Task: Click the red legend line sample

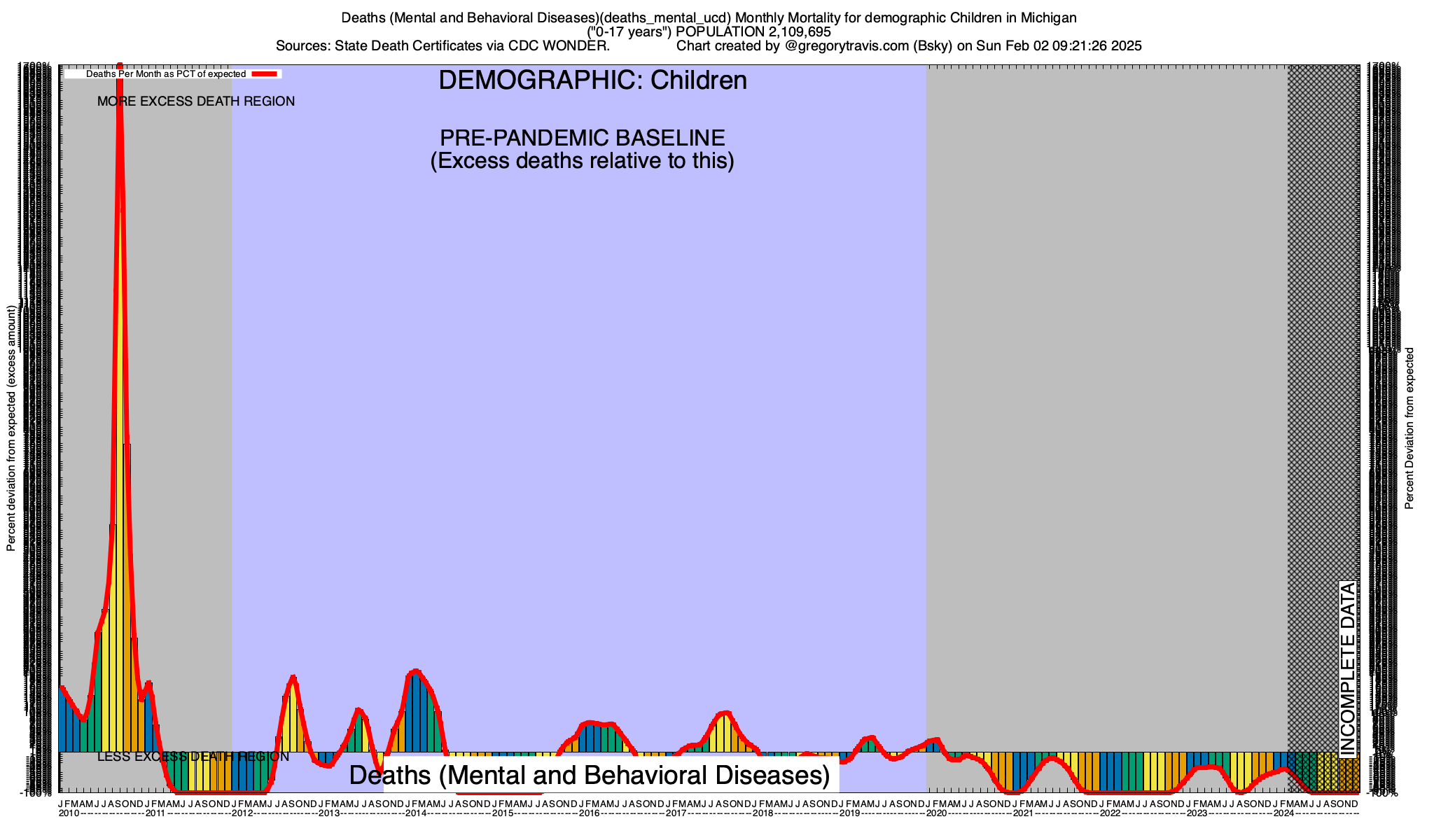Action: [265, 73]
